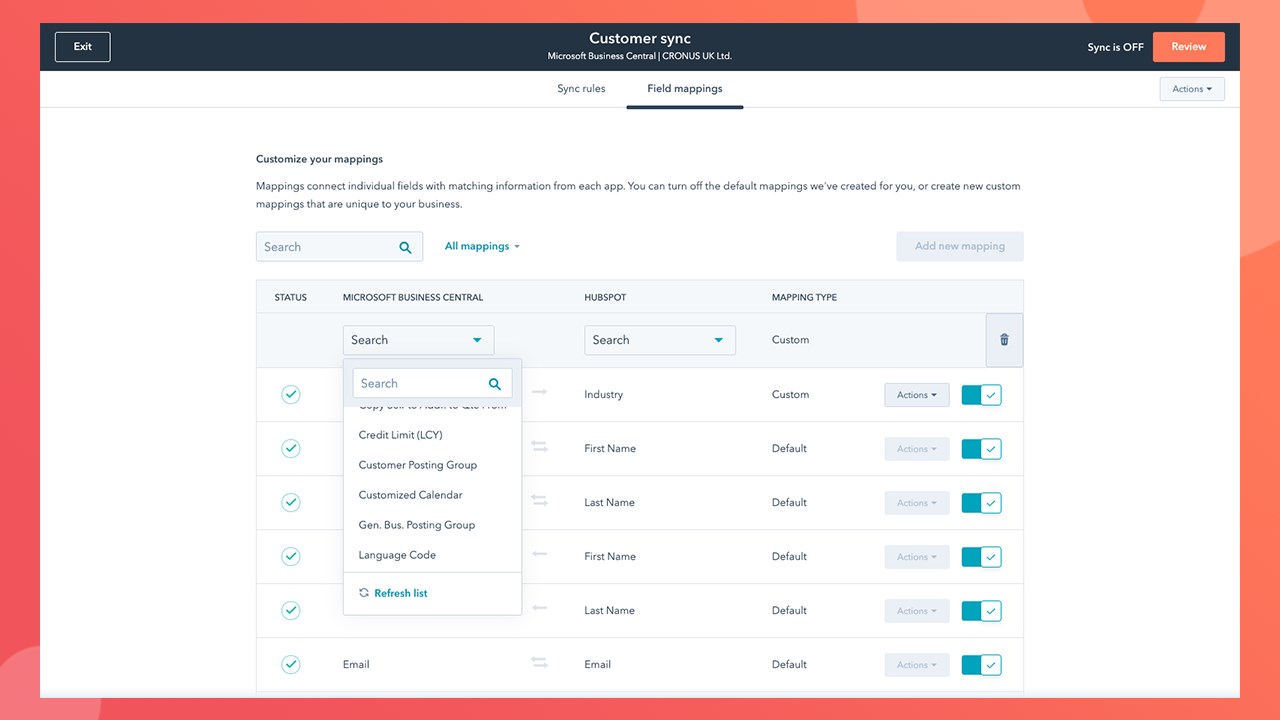Click the Sync is OFF status text
The image size is (1280, 720).
(x=1115, y=47)
